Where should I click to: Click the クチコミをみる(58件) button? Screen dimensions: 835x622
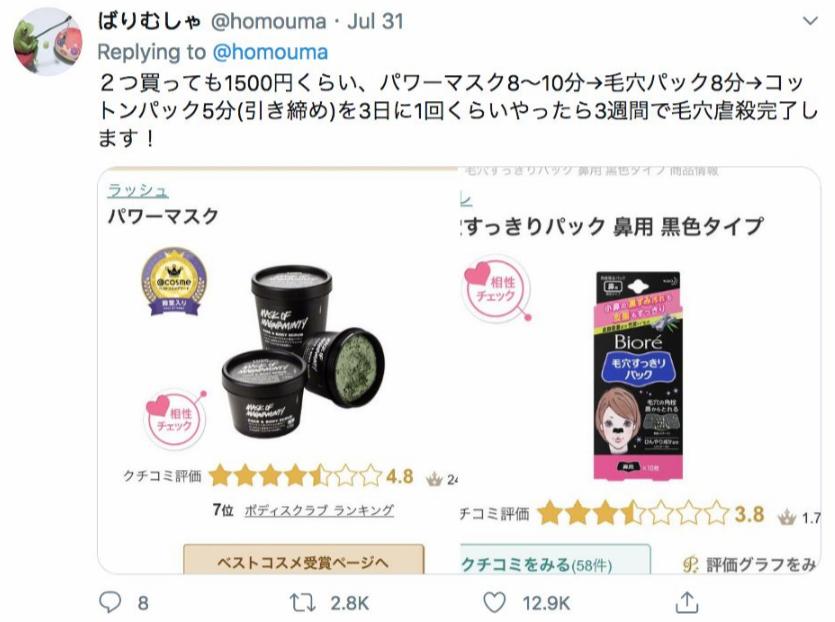point(555,560)
